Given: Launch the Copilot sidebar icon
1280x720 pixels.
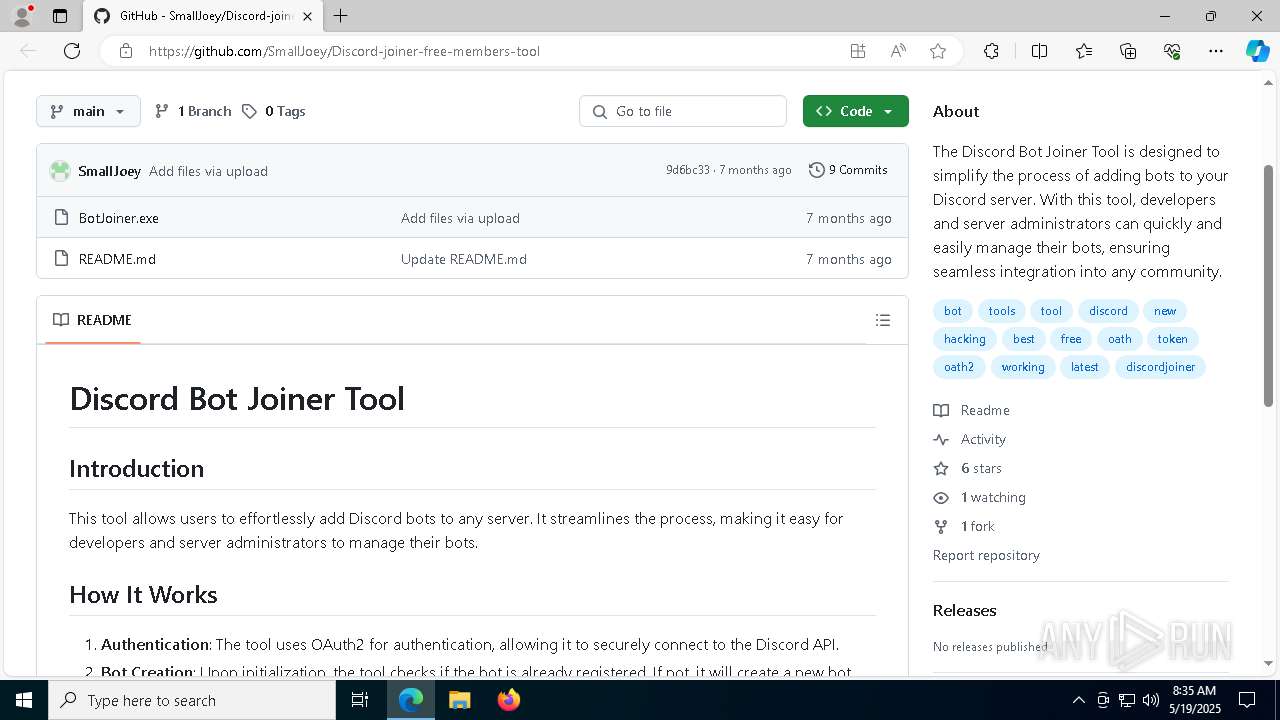Looking at the screenshot, I should point(1257,51).
